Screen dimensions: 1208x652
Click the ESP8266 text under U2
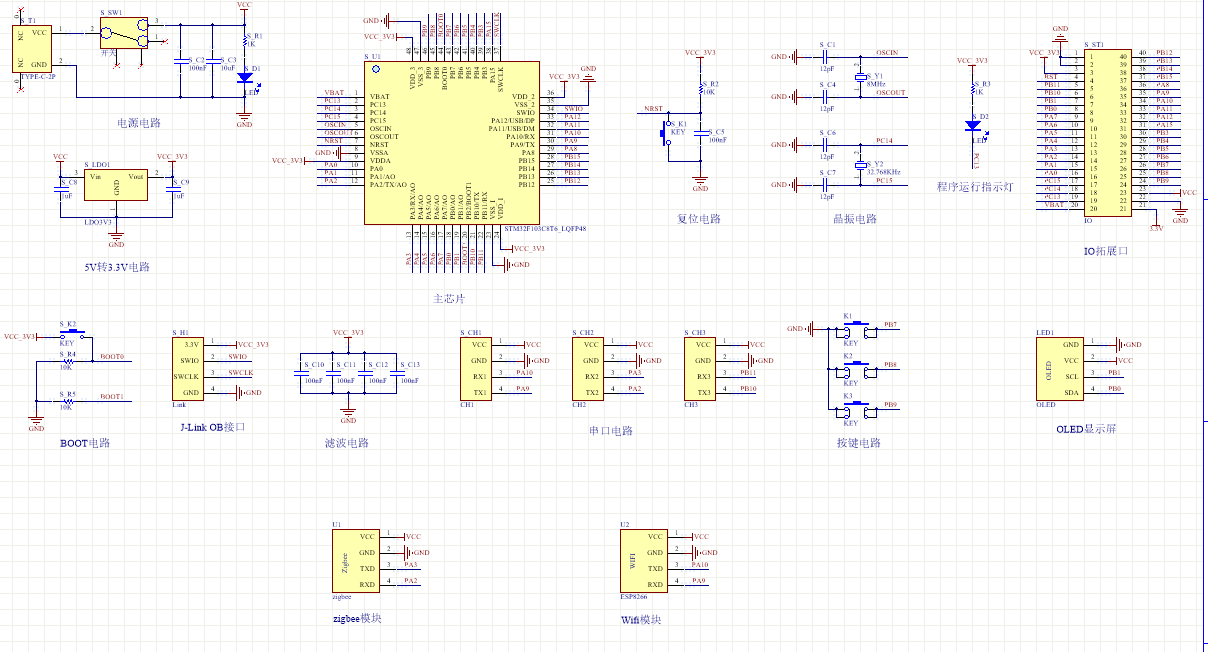coord(634,597)
